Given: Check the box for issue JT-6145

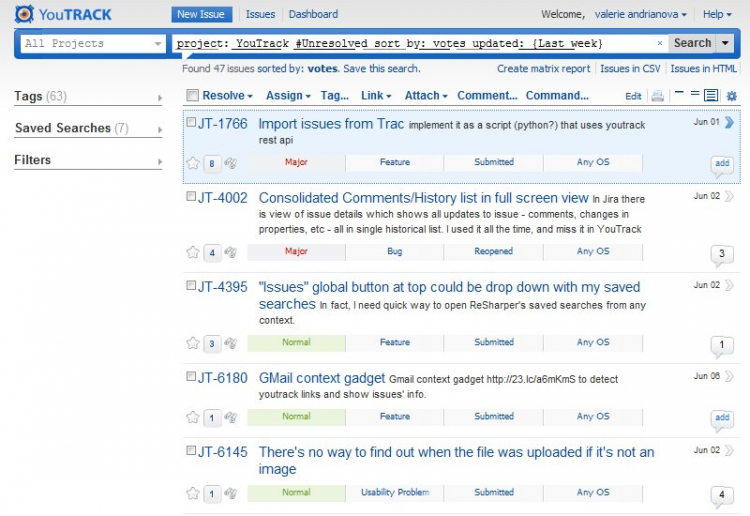Looking at the screenshot, I should pyautogui.click(x=191, y=450).
